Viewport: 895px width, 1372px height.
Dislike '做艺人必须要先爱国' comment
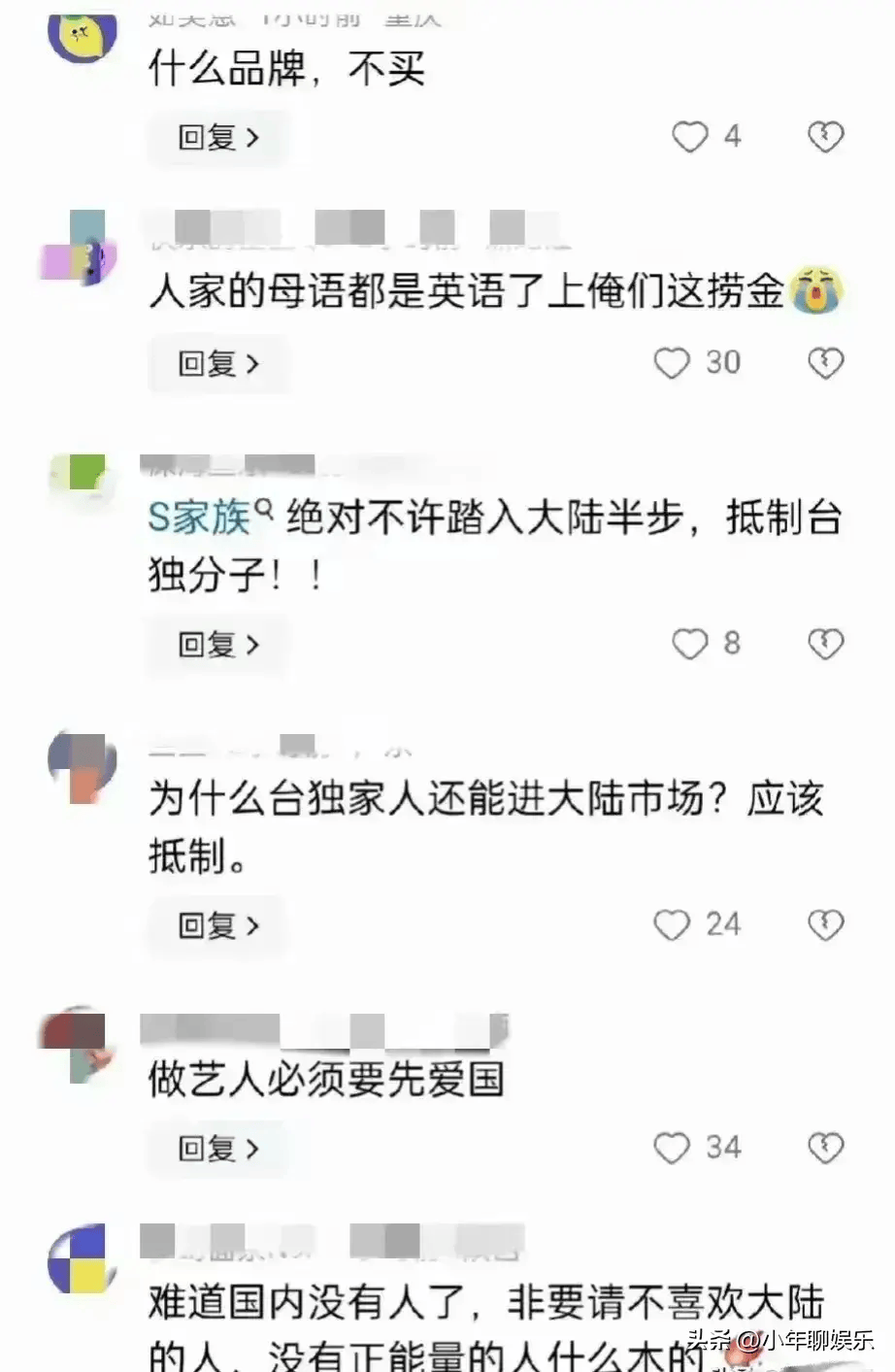click(826, 1149)
